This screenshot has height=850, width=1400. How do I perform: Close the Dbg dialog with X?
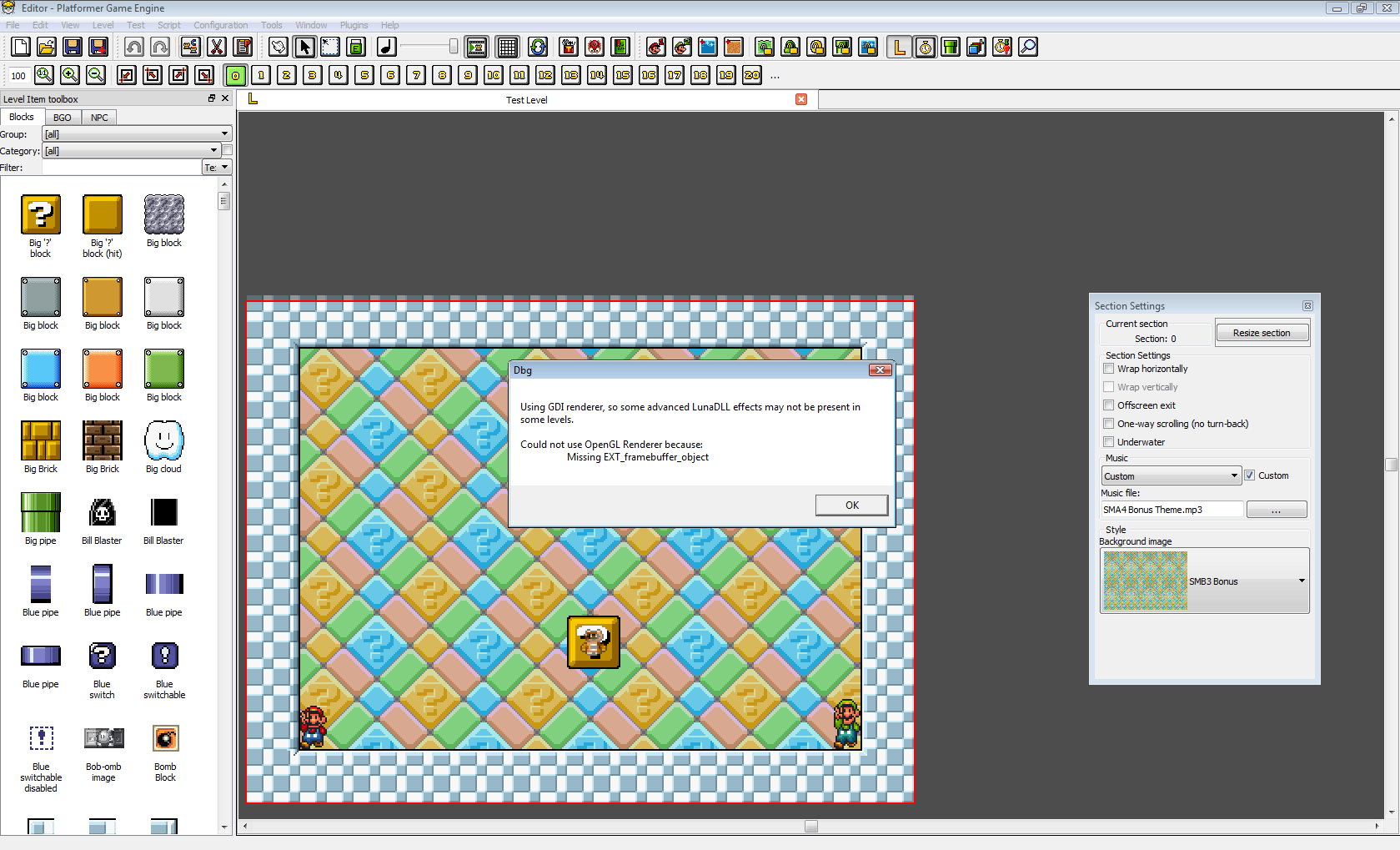[881, 370]
